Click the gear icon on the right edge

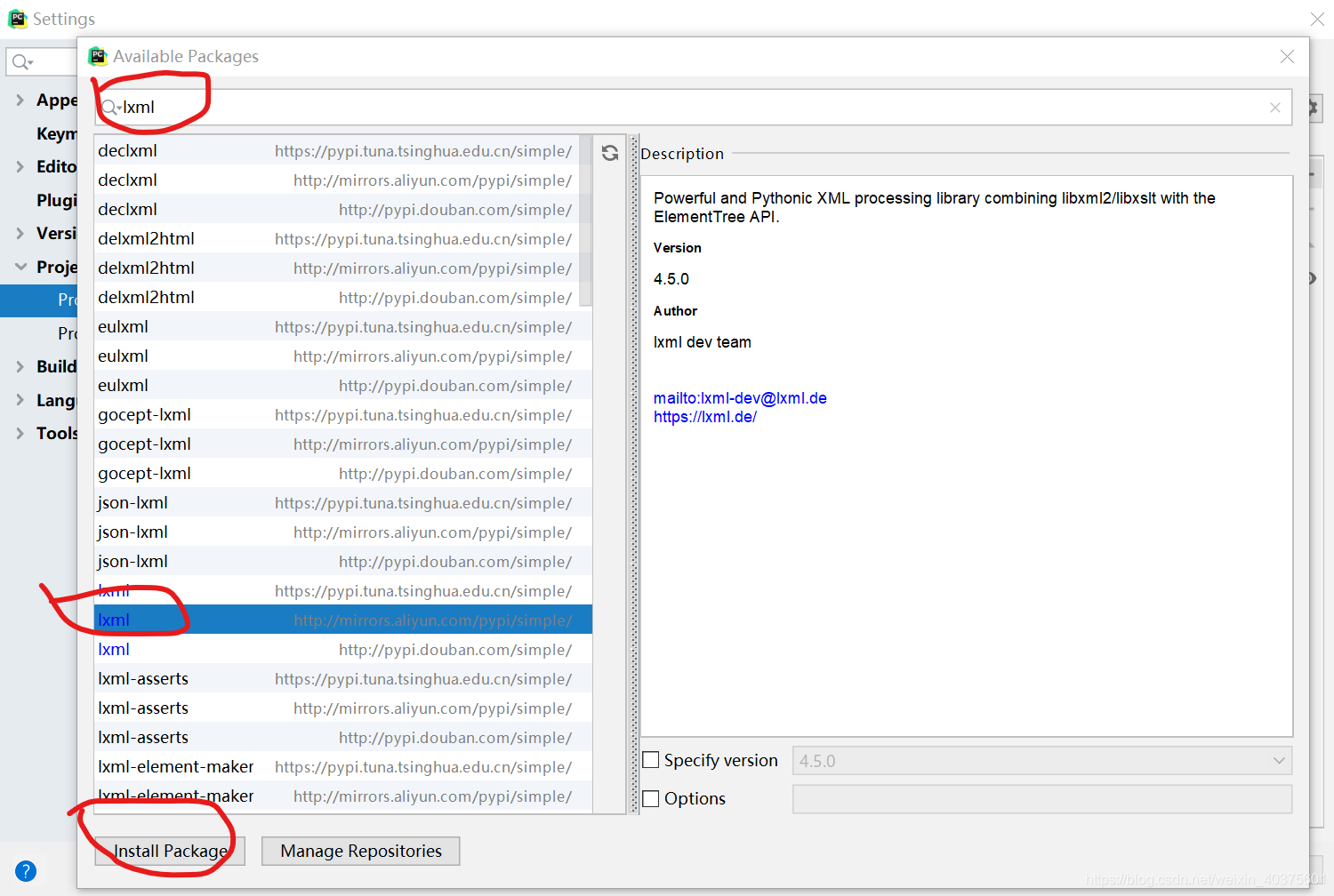(x=1314, y=107)
